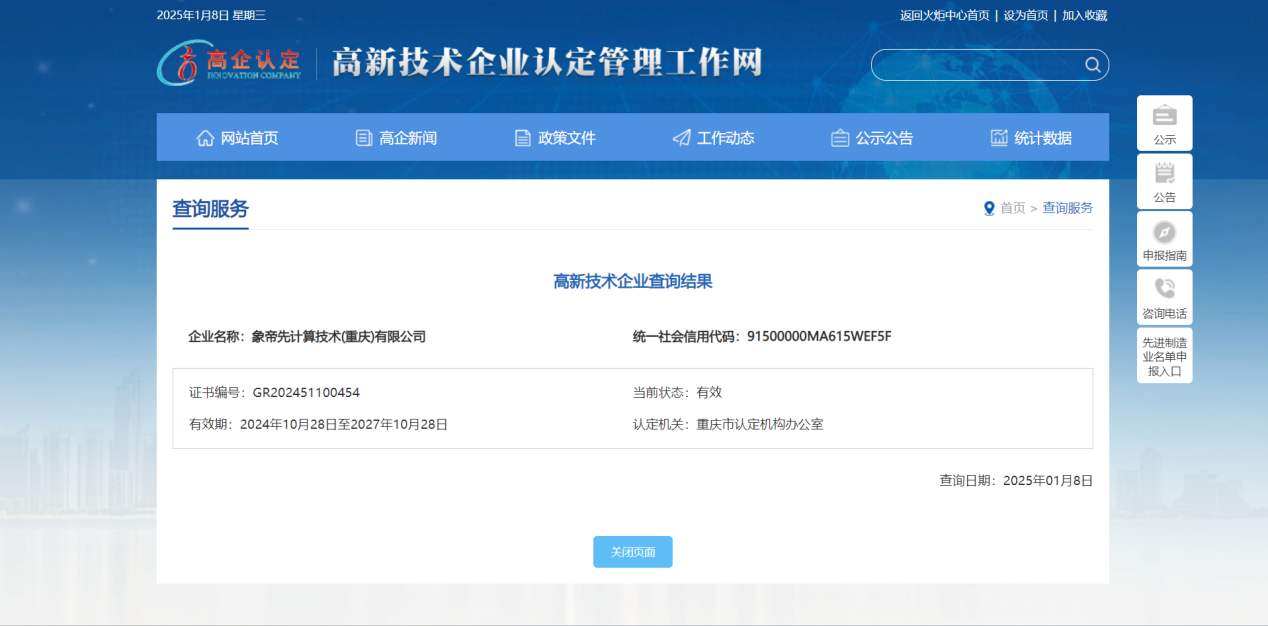
Task: Click the 加入收藏 link
Action: tap(1084, 15)
